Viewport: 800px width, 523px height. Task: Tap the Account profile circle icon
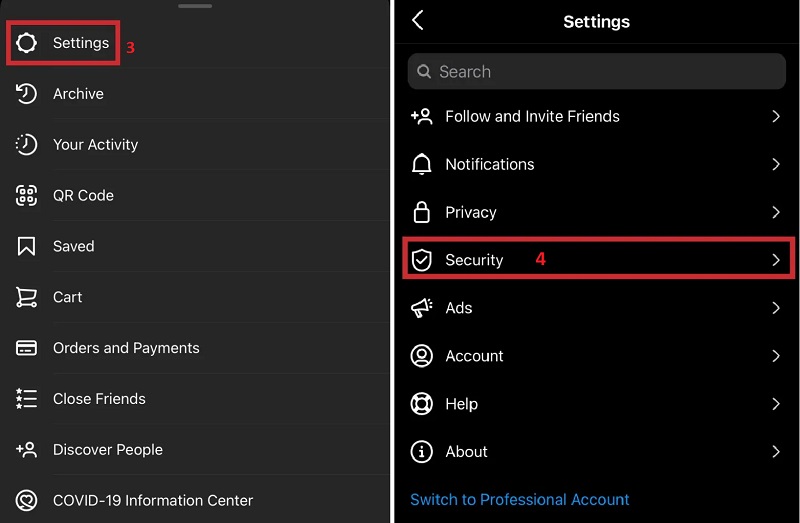click(421, 356)
